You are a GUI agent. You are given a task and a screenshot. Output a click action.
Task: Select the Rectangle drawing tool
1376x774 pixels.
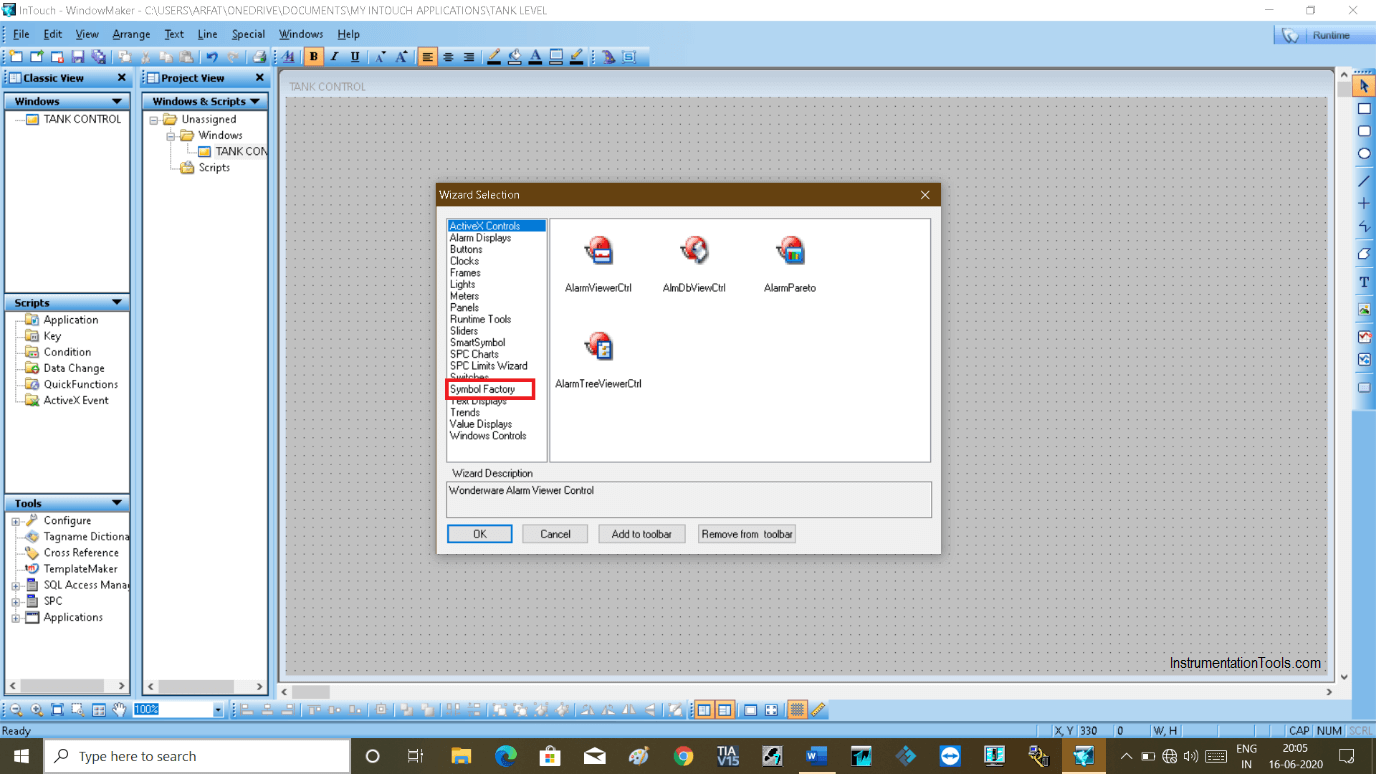click(x=1364, y=109)
